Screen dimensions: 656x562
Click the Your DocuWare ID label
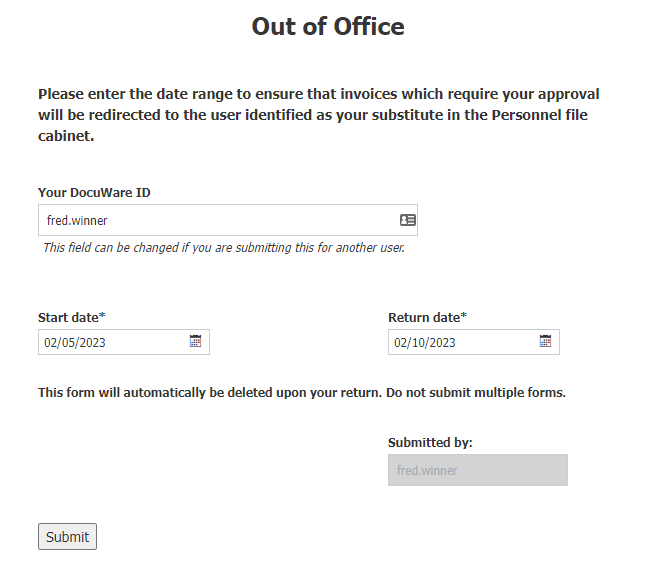pos(94,192)
